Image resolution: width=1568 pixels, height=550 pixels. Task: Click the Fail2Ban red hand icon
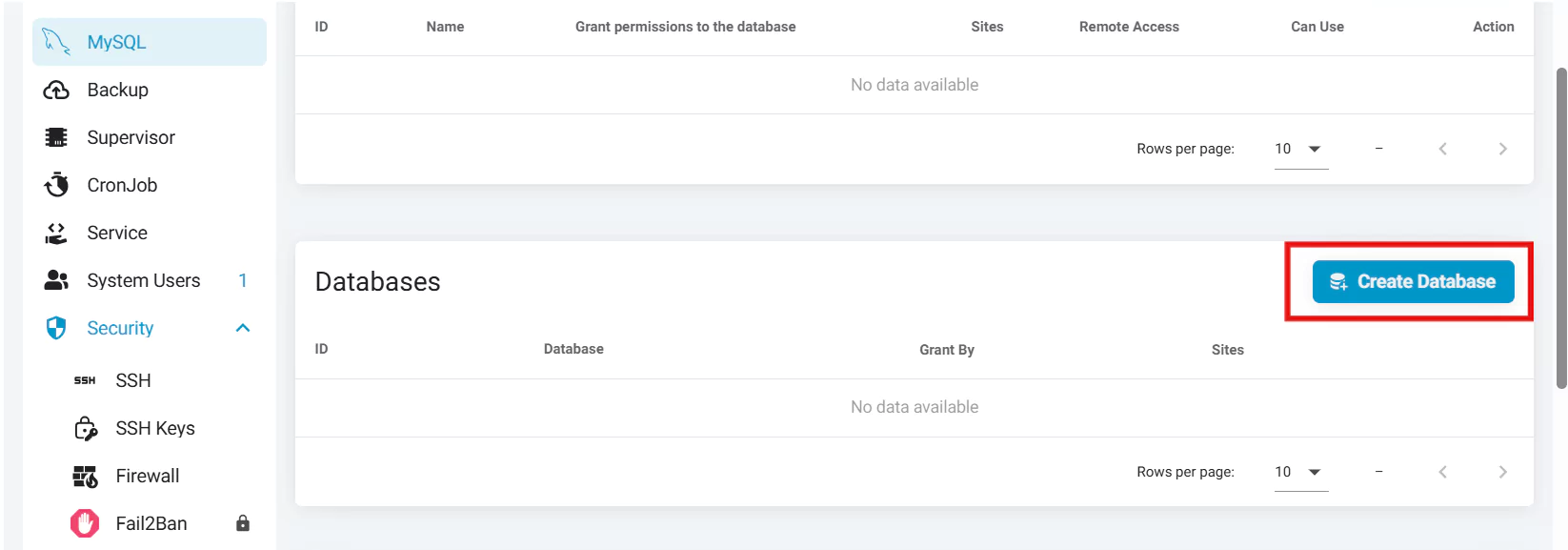[x=85, y=523]
